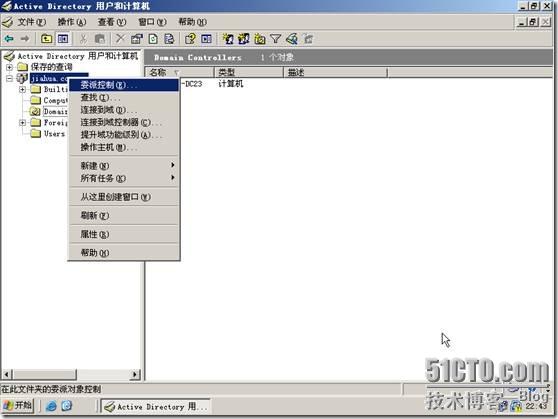Screen dimensions: 558x419
Task: Click the Export List toolbar icon
Action: [x=169, y=38]
